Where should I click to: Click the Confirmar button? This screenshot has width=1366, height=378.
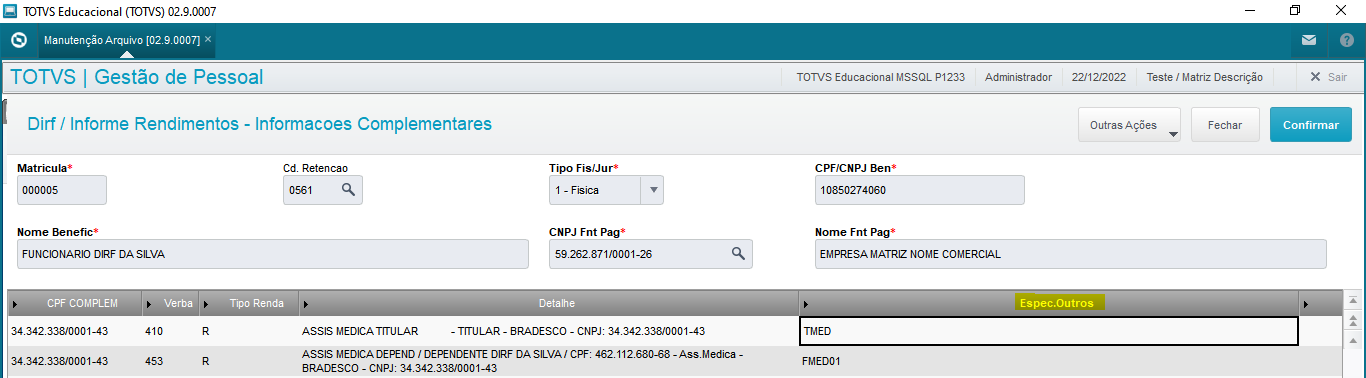(1310, 125)
